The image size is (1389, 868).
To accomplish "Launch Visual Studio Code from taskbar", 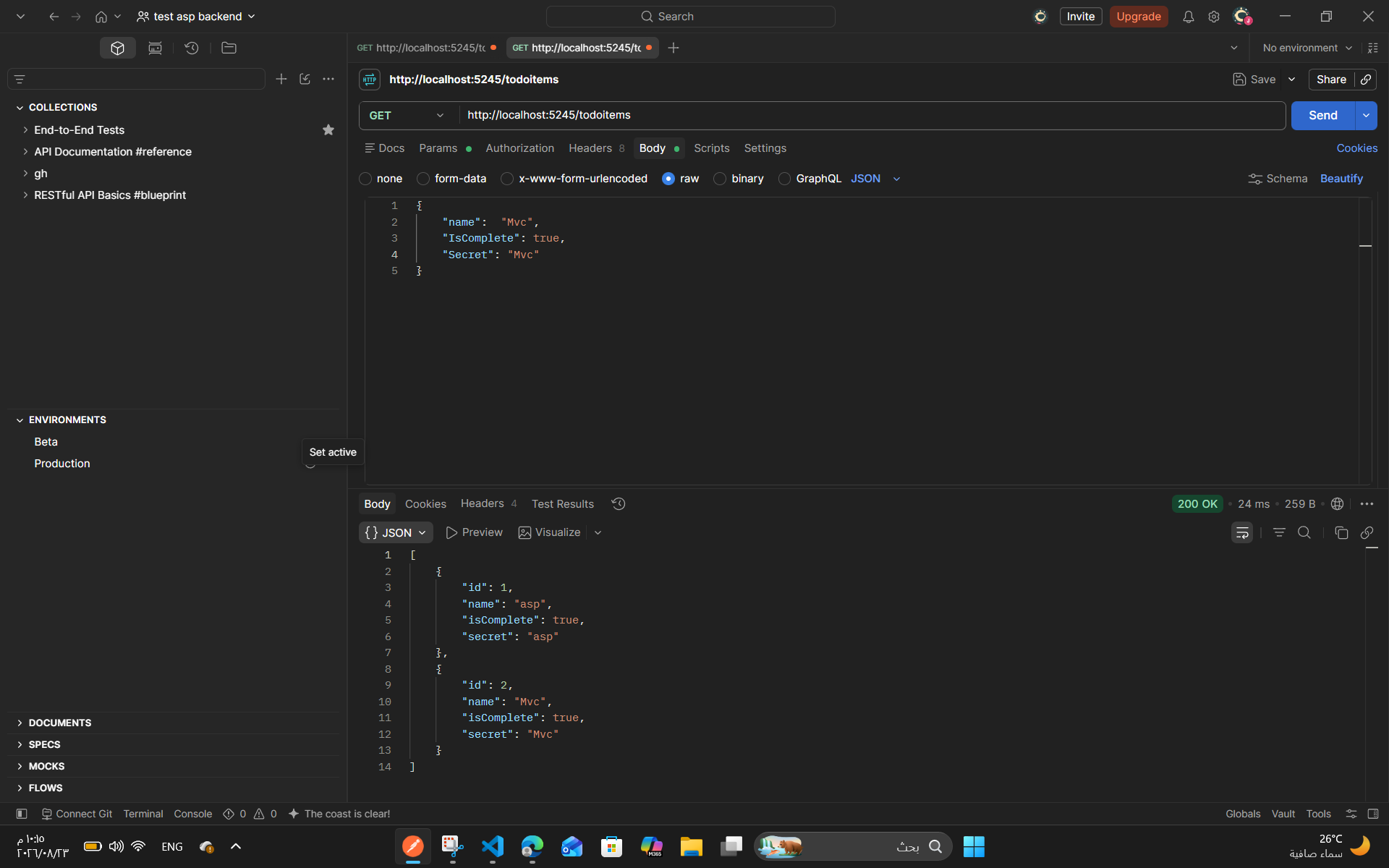I will 493,846.
